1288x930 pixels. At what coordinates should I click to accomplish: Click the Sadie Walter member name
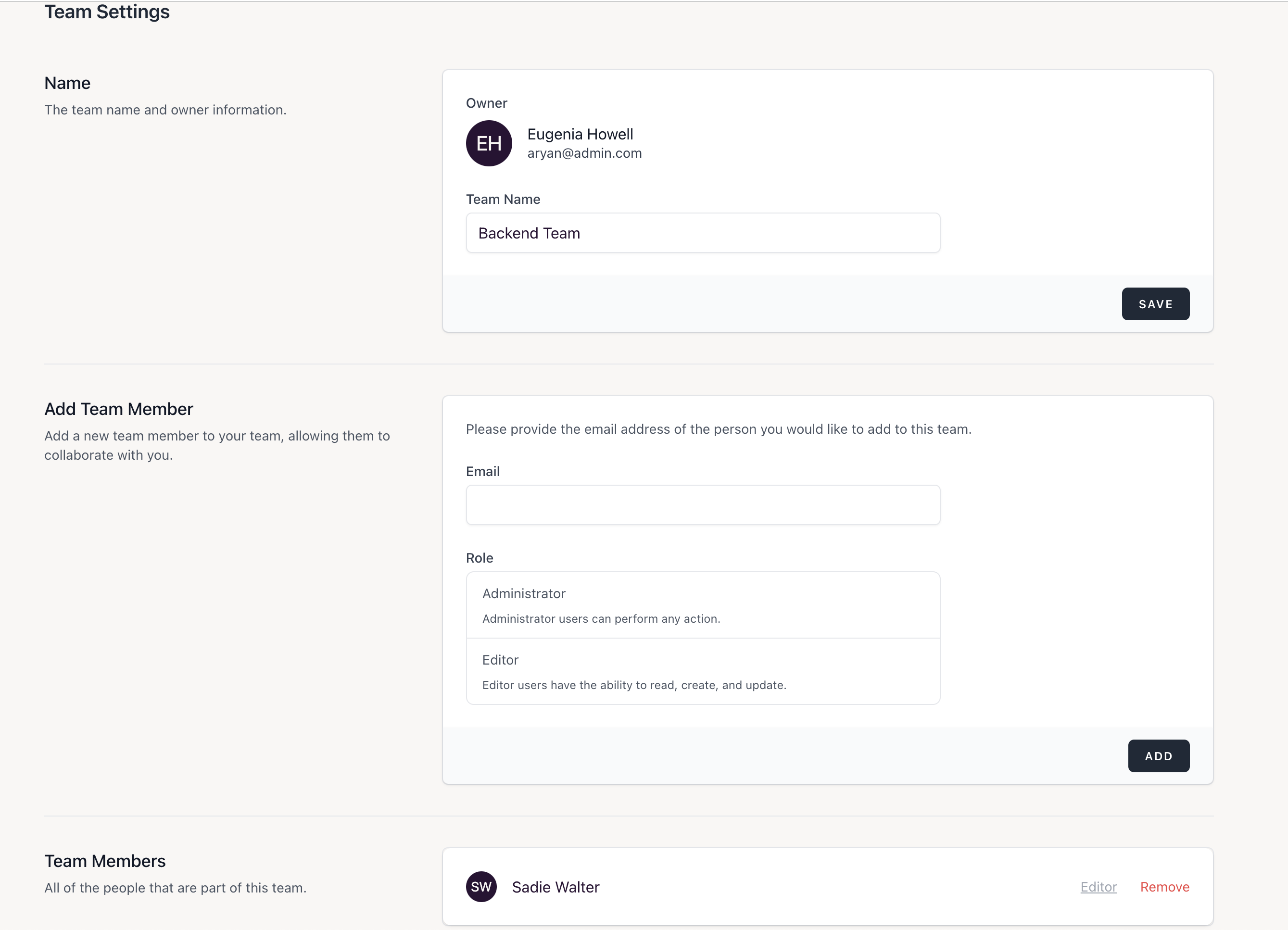click(x=556, y=887)
